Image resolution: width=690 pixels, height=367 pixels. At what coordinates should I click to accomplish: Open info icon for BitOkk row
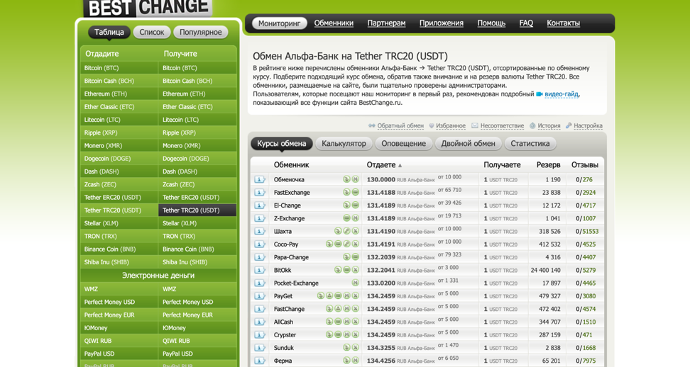click(x=260, y=270)
